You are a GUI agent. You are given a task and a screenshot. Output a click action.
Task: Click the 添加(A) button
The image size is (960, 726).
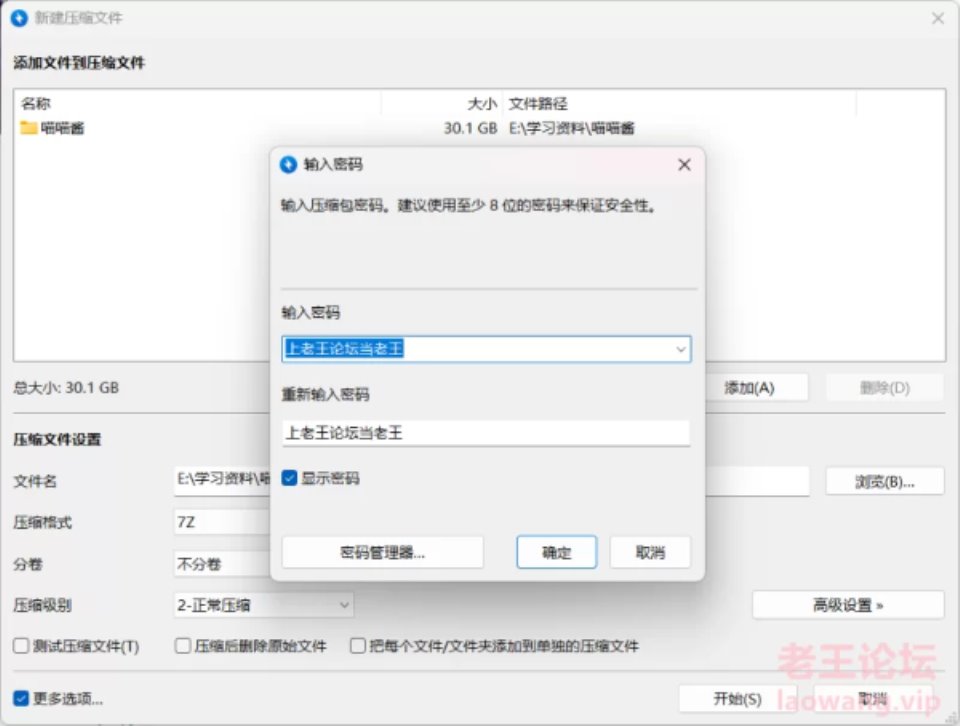coord(750,388)
